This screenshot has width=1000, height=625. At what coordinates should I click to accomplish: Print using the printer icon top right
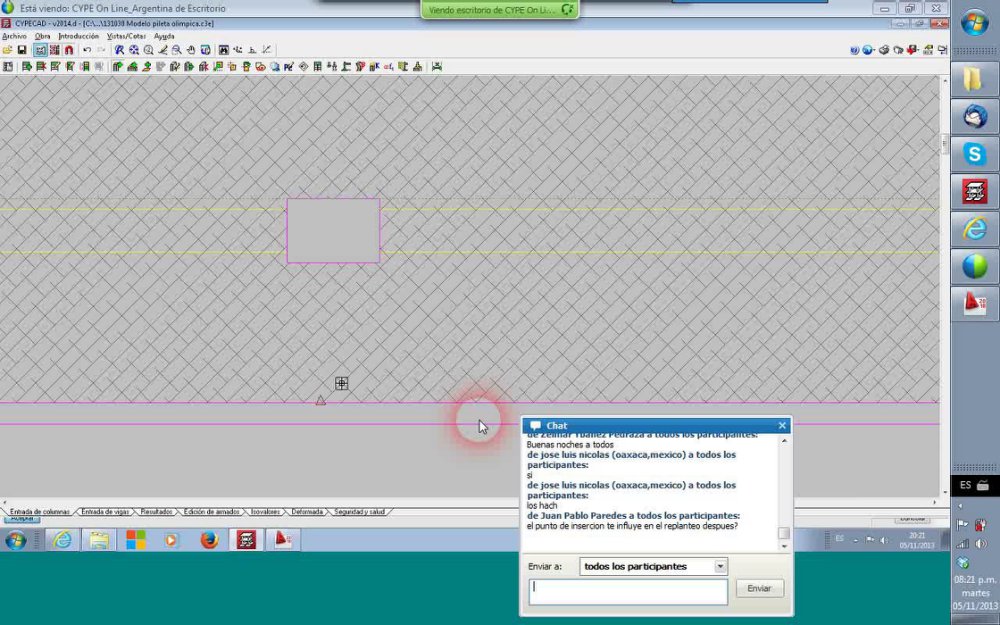click(883, 50)
